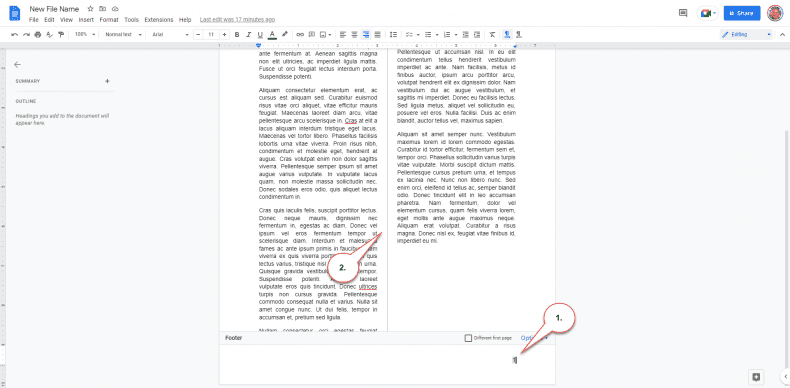Image resolution: width=790 pixels, height=388 pixels.
Task: Click the Move to folder icon
Action: 103,9
